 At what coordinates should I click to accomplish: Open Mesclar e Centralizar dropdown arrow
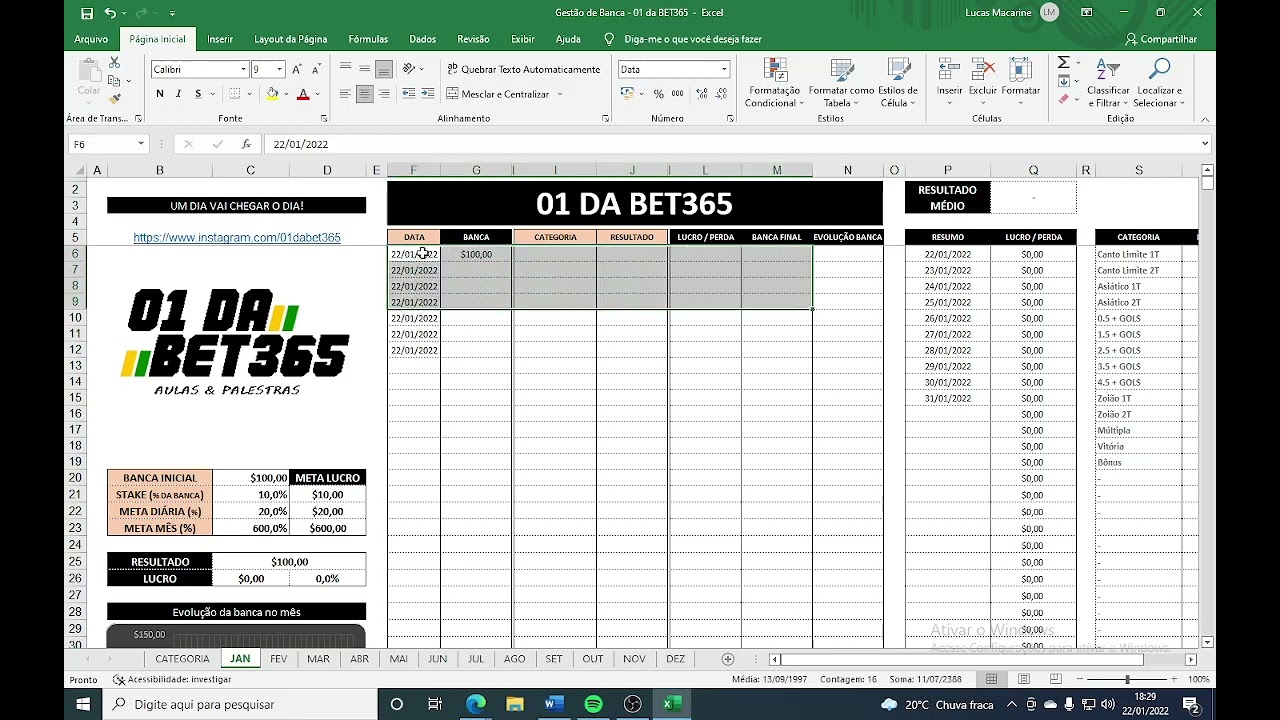click(560, 94)
